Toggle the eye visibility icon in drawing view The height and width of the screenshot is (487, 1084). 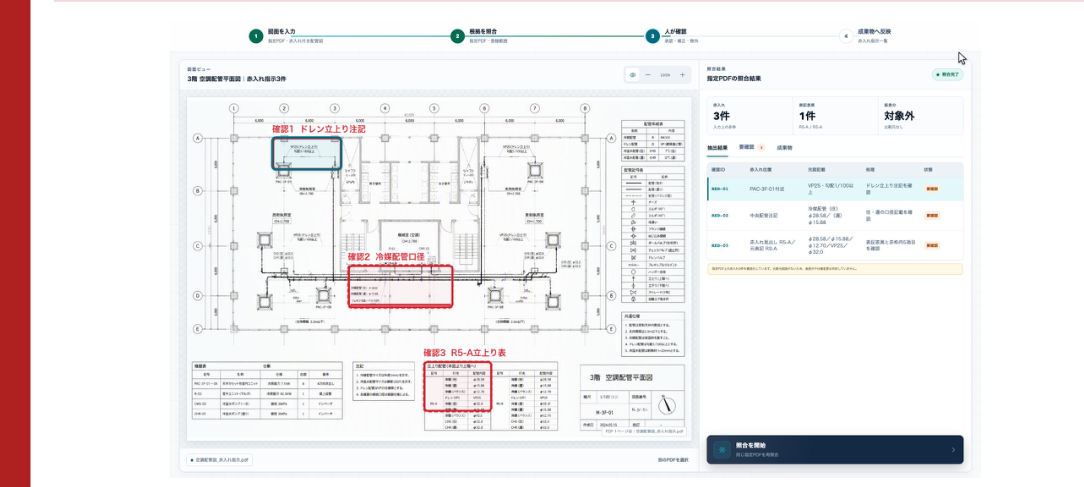tap(633, 75)
